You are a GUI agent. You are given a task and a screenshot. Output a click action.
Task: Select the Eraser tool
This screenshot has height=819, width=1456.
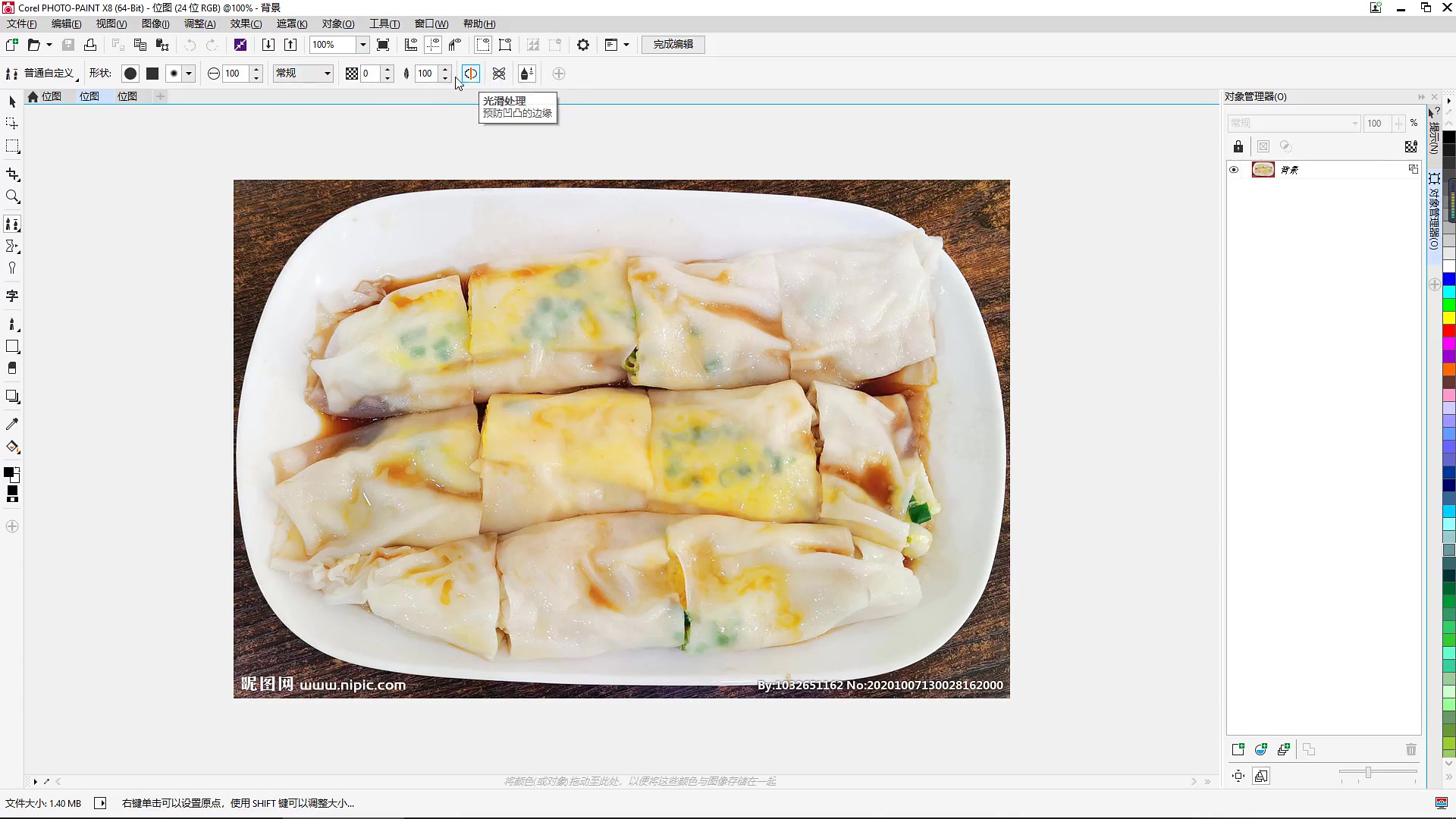[12, 369]
